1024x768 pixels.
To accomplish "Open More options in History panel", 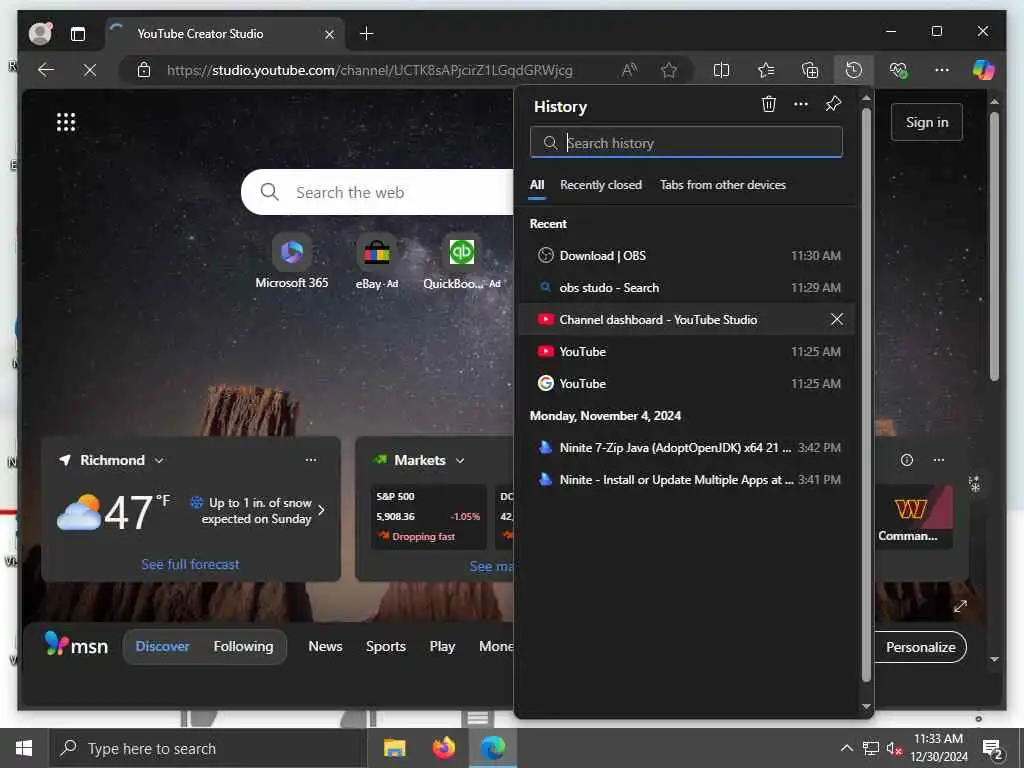I will coord(801,104).
